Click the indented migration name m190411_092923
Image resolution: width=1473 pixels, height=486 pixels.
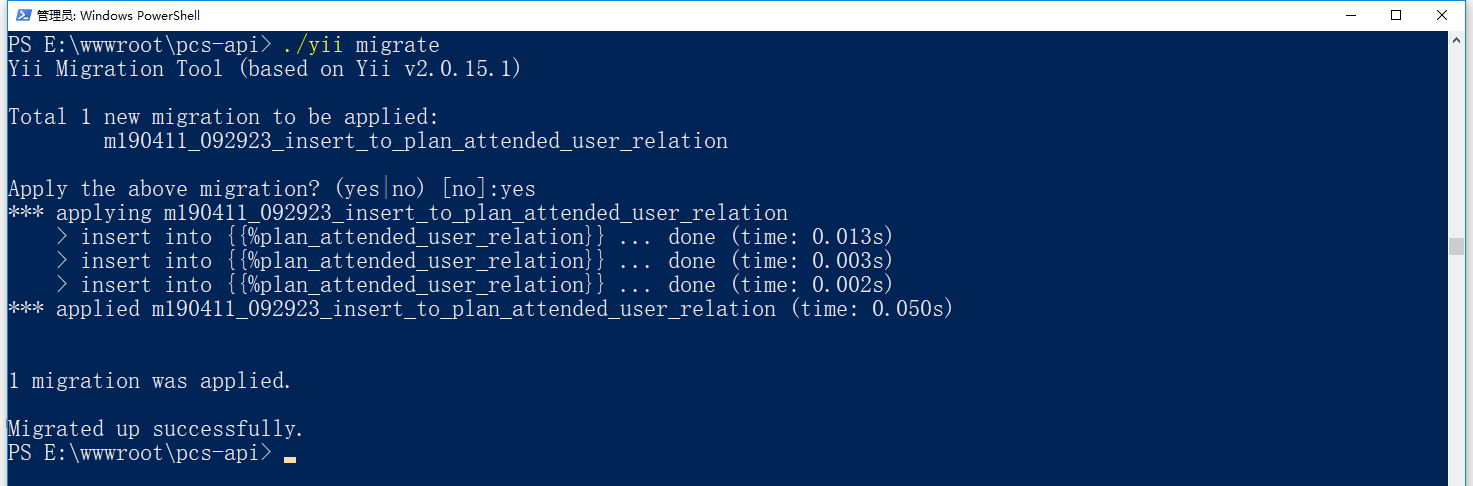coord(415,141)
